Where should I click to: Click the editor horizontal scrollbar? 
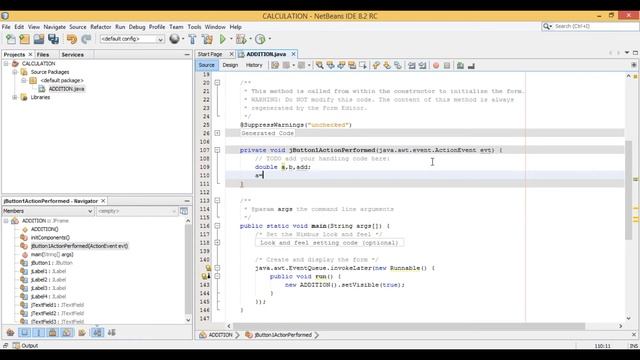[x=409, y=326]
